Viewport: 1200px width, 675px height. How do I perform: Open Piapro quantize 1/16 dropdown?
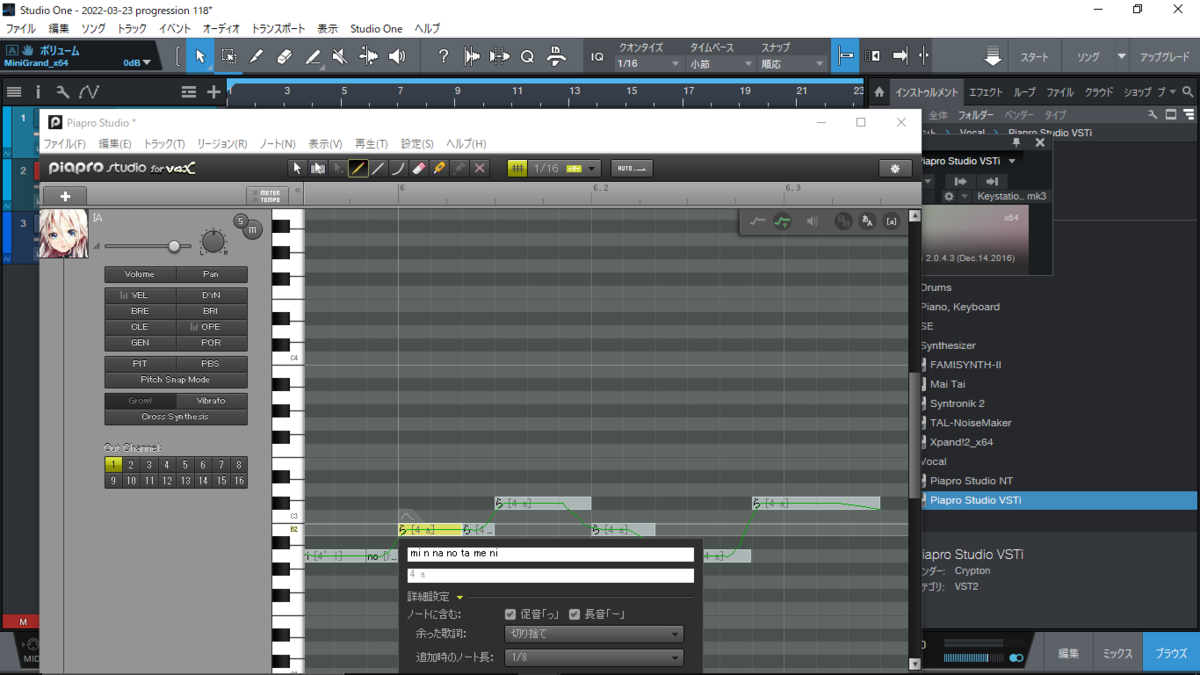(x=566, y=168)
